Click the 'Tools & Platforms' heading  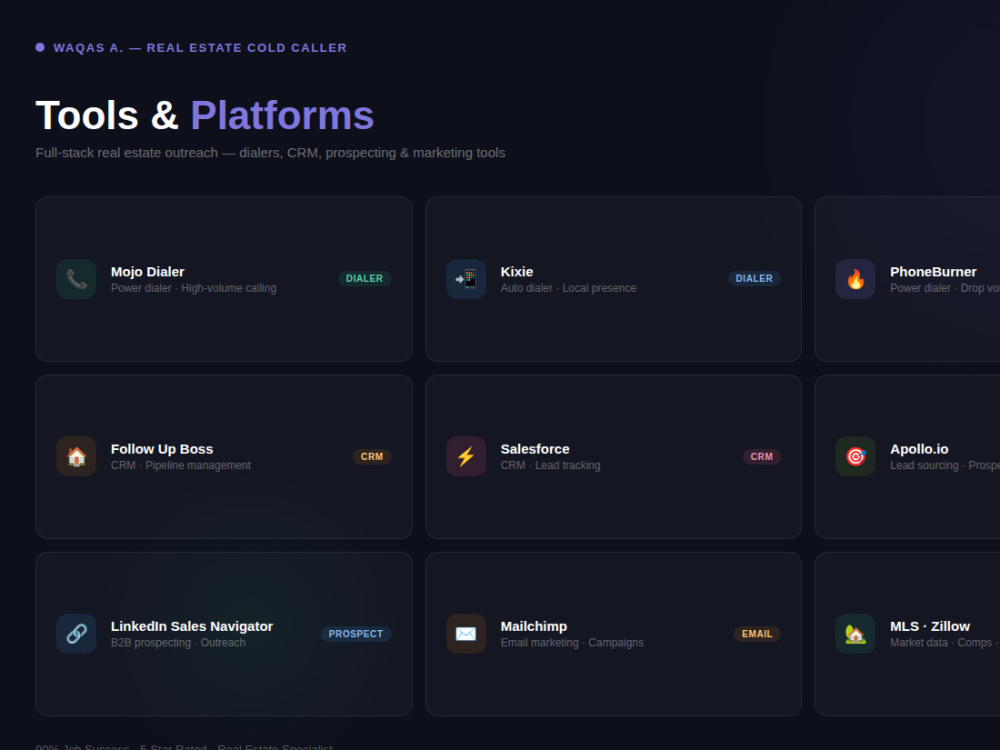point(205,115)
